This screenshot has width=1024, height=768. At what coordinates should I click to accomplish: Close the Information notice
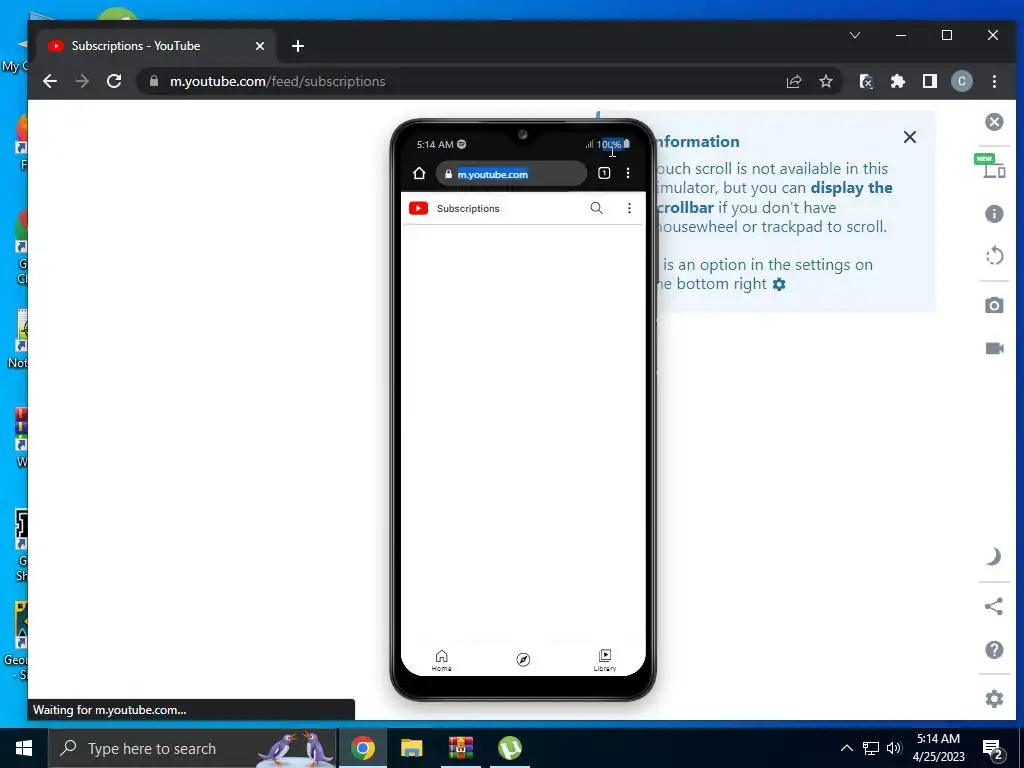click(910, 137)
